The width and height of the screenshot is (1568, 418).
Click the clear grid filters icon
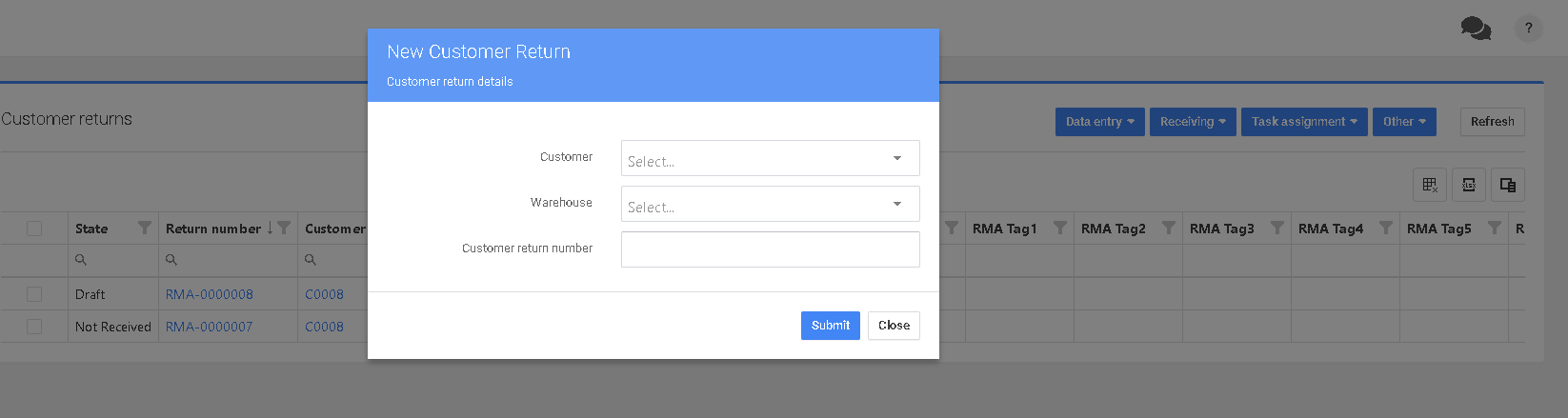[1430, 185]
